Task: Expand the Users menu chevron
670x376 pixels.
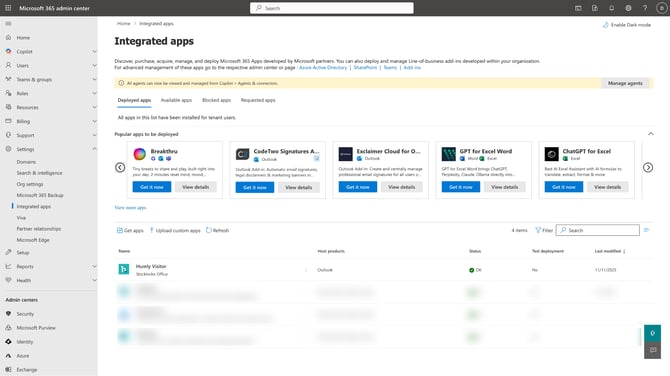Action: pyautogui.click(x=94, y=65)
